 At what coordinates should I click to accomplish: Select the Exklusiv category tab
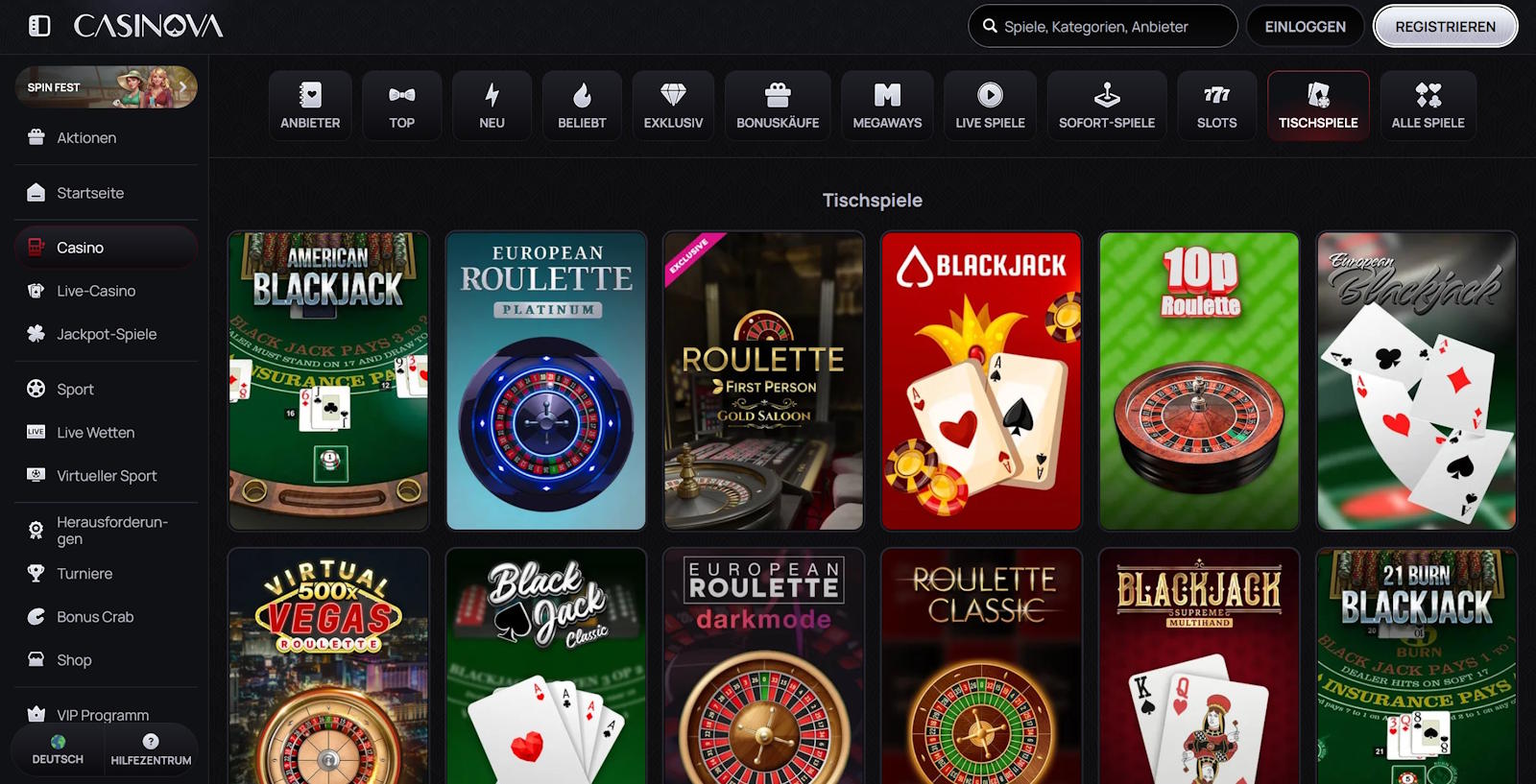click(x=673, y=106)
